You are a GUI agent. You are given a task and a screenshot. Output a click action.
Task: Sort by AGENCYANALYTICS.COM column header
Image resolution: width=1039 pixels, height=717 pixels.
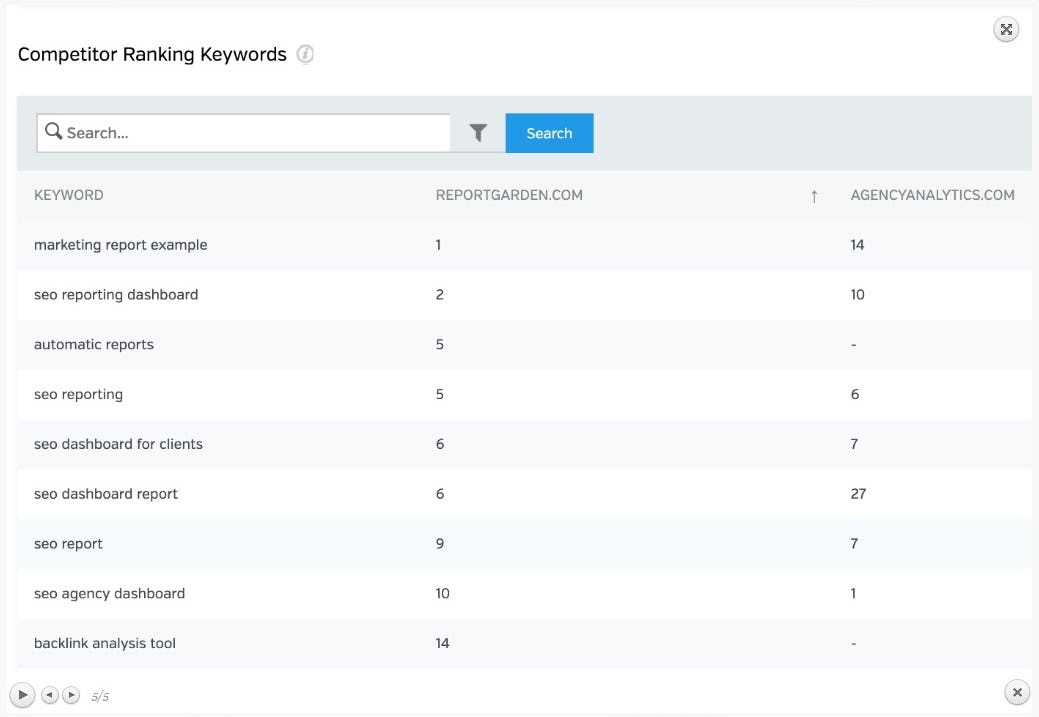(932, 195)
